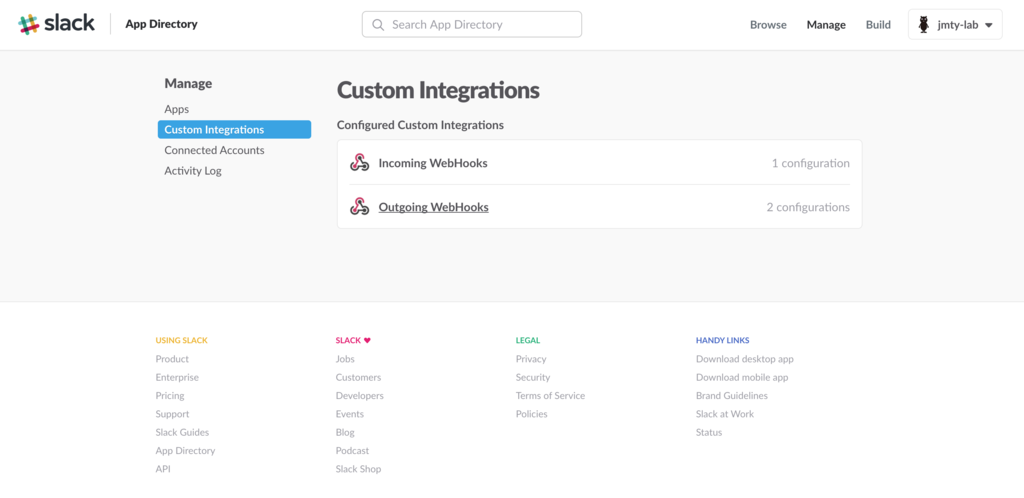
Task: Open Support footer link
Action: click(172, 414)
